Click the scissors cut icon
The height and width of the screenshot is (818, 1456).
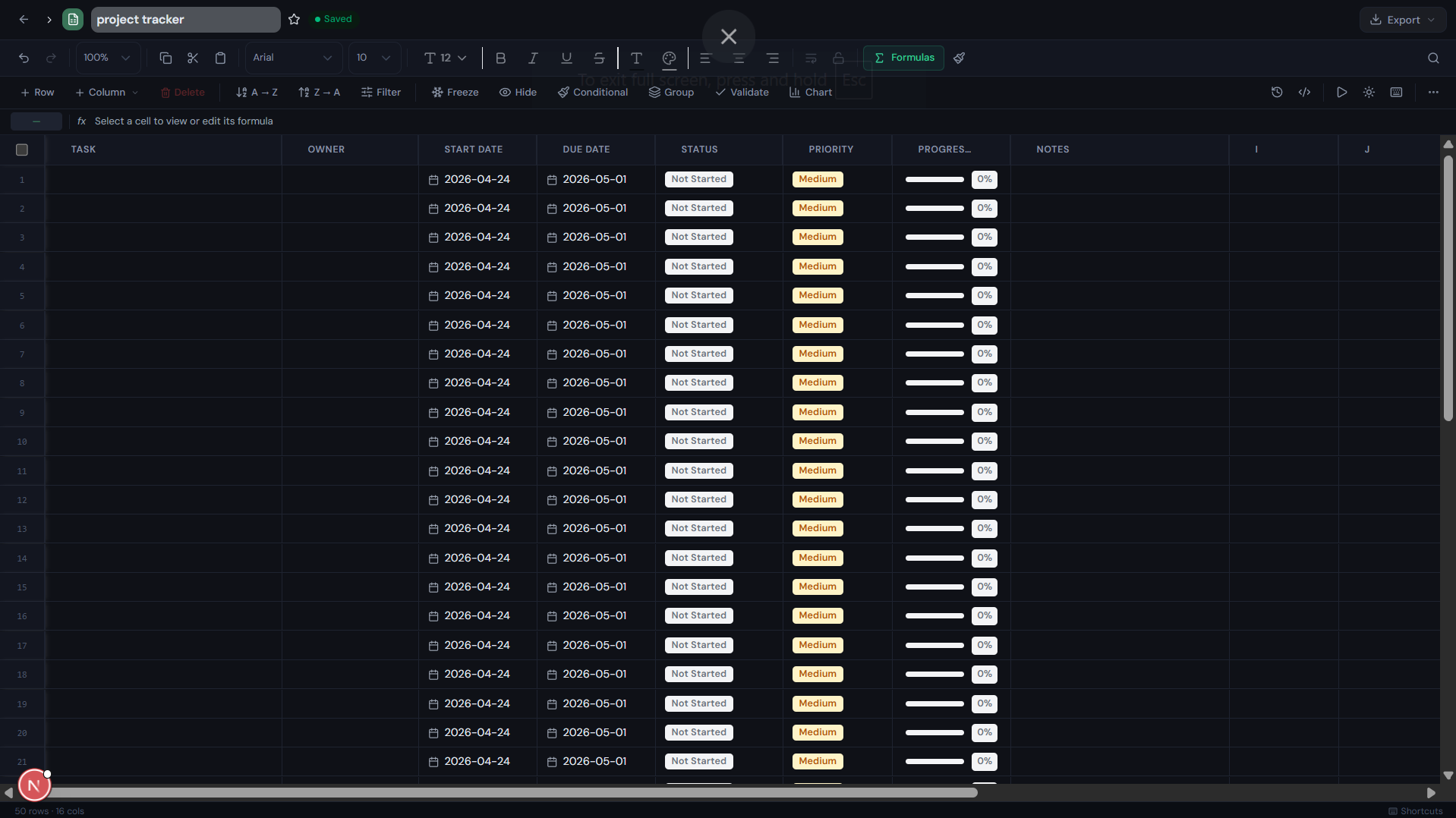[193, 58]
